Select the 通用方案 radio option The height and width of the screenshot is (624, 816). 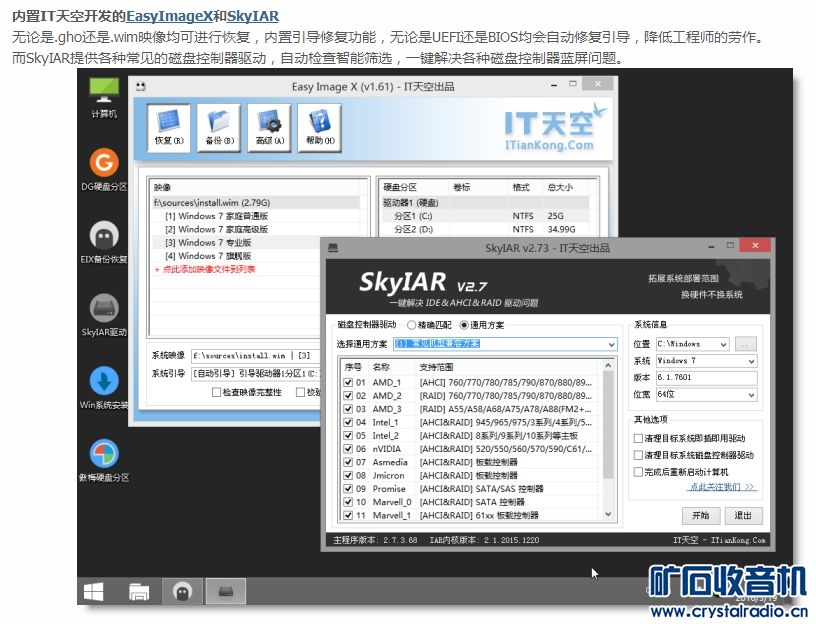click(x=482, y=325)
